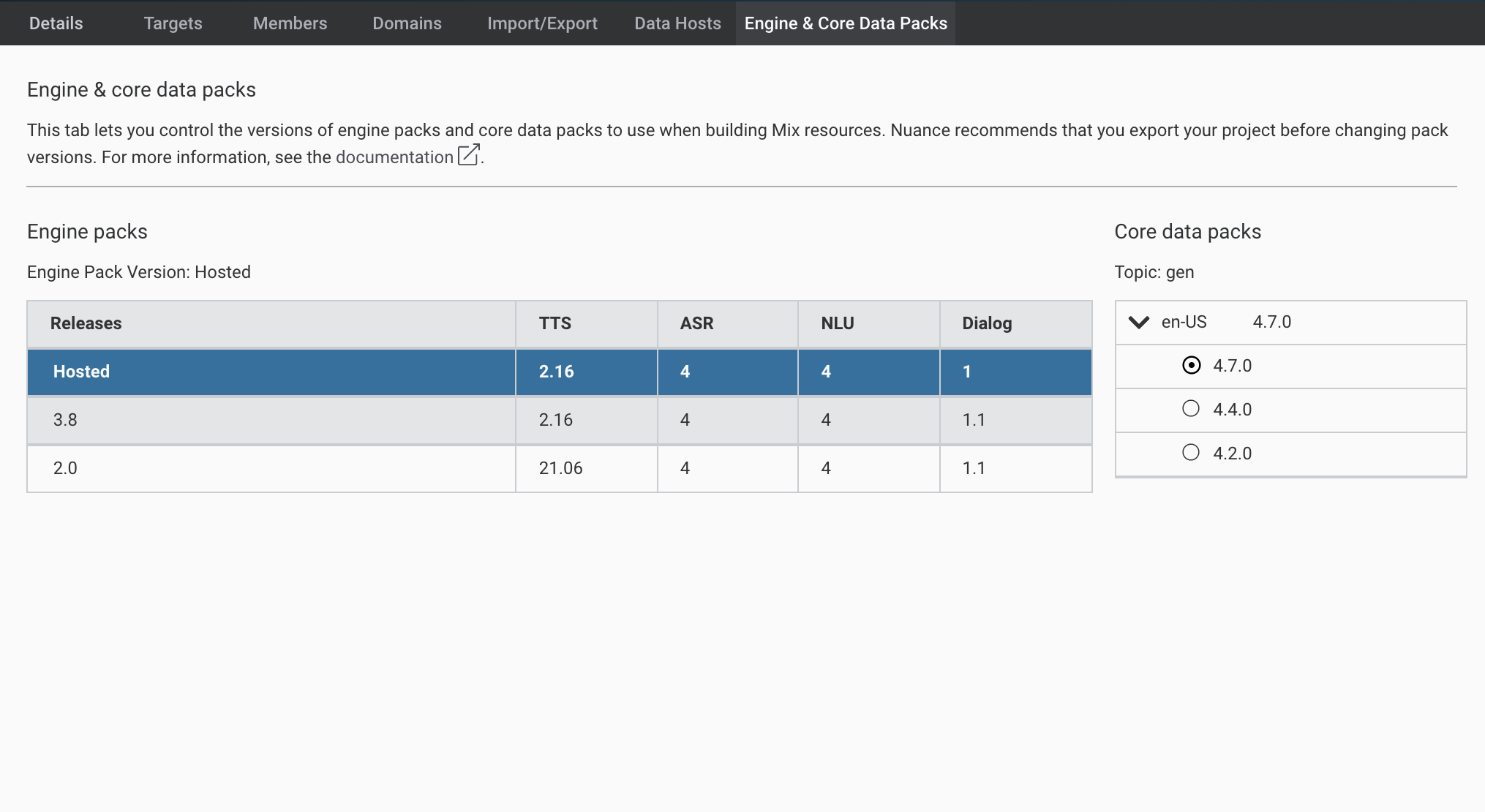Click the Releases column header
This screenshot has height=812, width=1485.
point(86,323)
